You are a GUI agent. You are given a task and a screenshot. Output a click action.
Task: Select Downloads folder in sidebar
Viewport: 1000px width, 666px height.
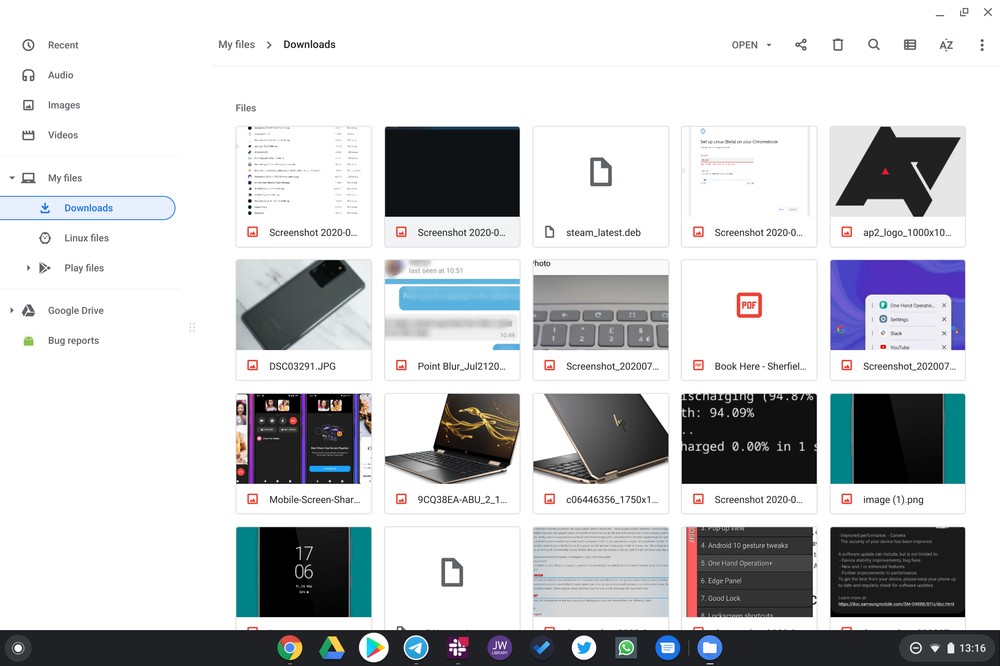click(87, 208)
